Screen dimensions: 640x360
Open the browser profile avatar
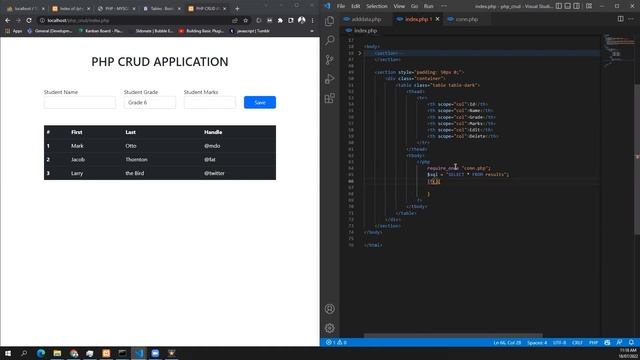click(x=302, y=20)
